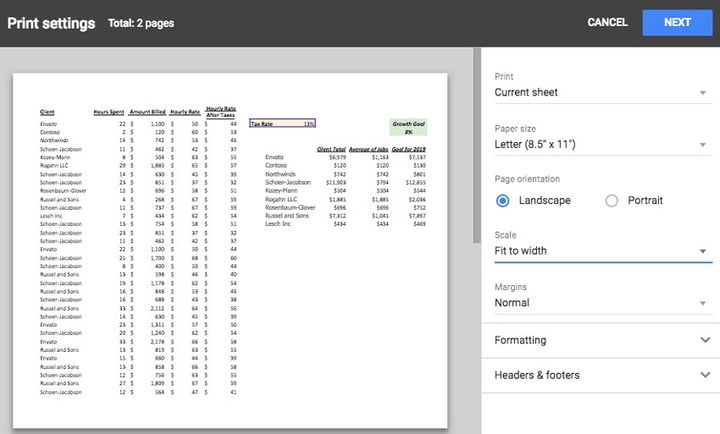Image resolution: width=720 pixels, height=434 pixels.
Task: Open the Print range dropdown showing Current sheet
Action: click(603, 92)
